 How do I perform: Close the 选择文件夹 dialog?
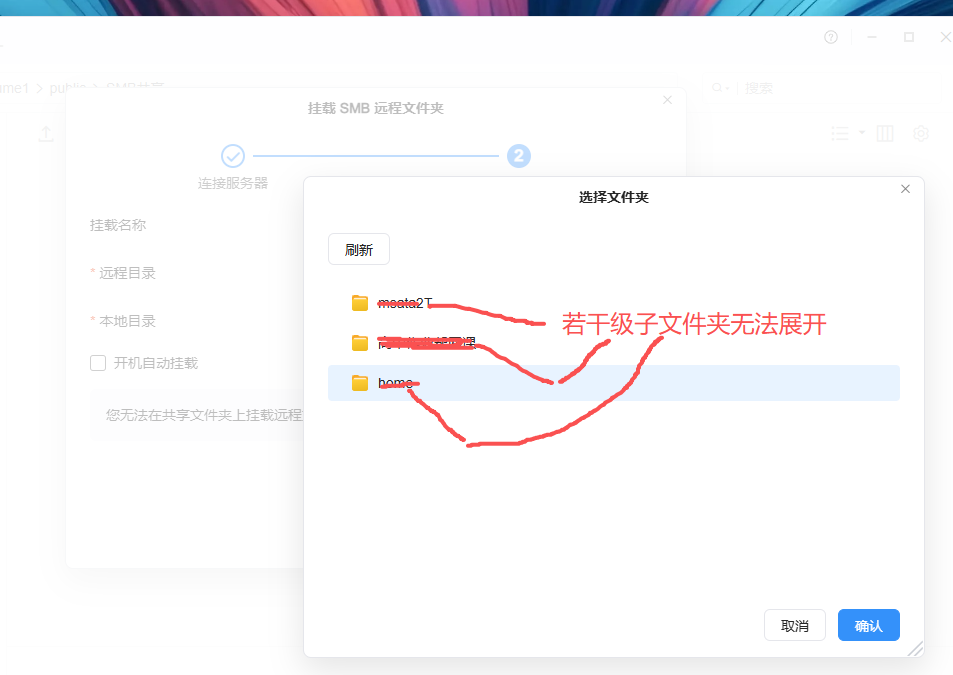[x=905, y=189]
